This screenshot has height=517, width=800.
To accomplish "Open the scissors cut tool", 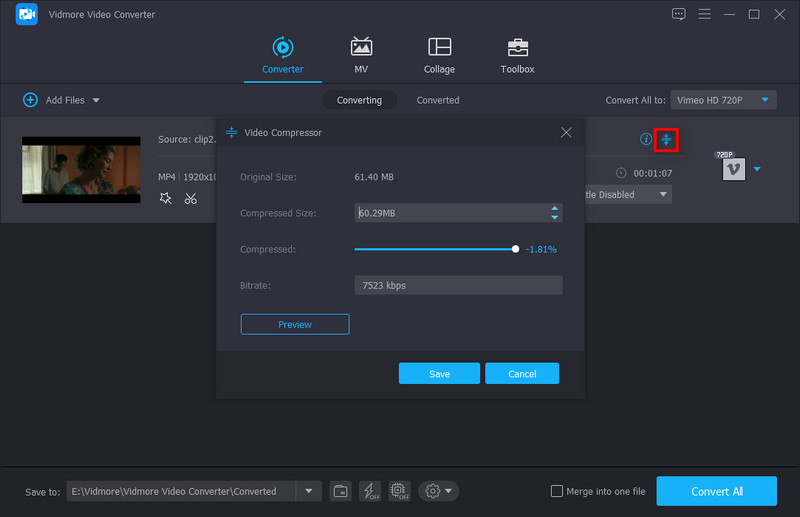I will 191,198.
